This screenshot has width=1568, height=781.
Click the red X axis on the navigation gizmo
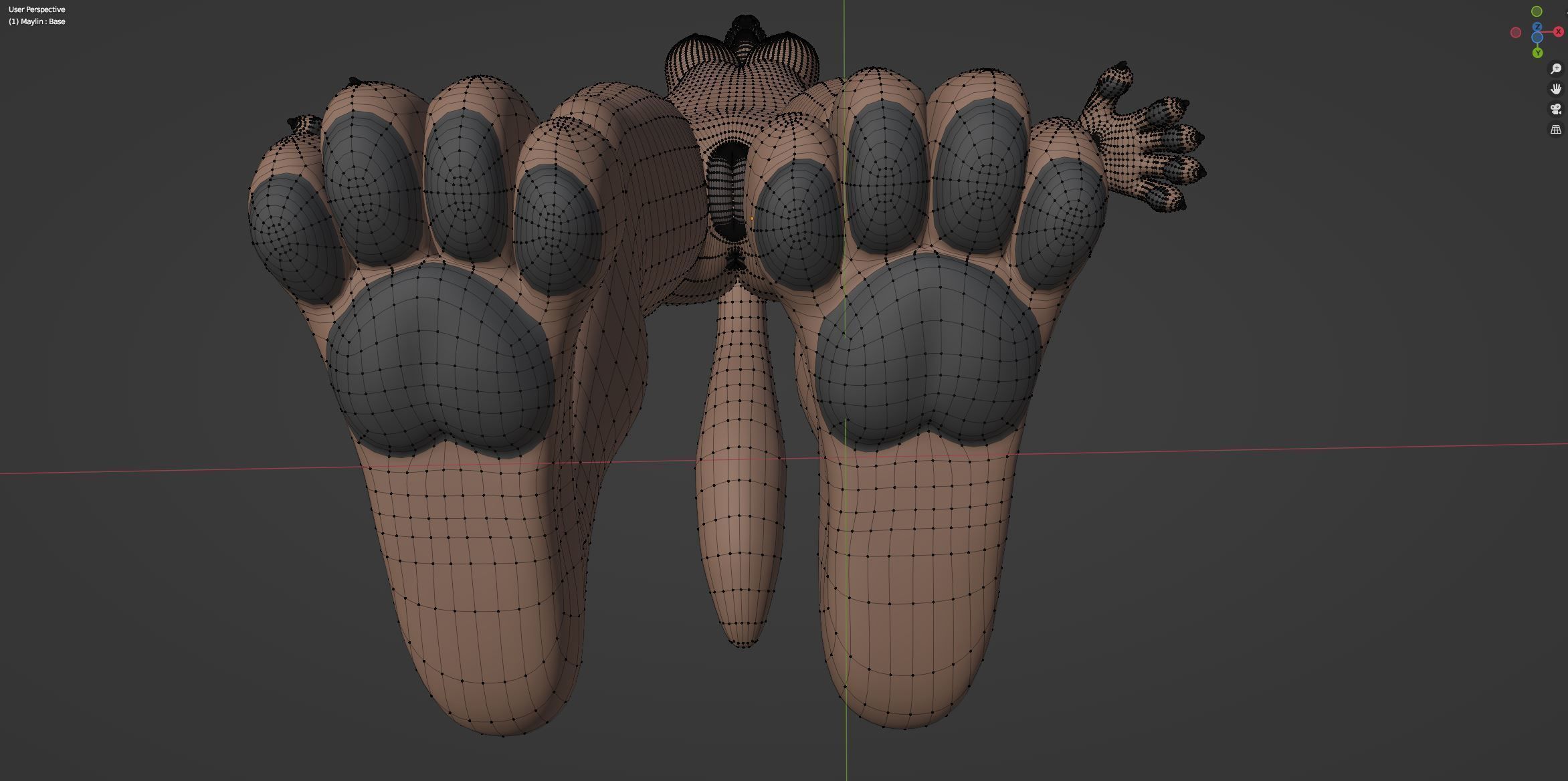coord(1559,31)
